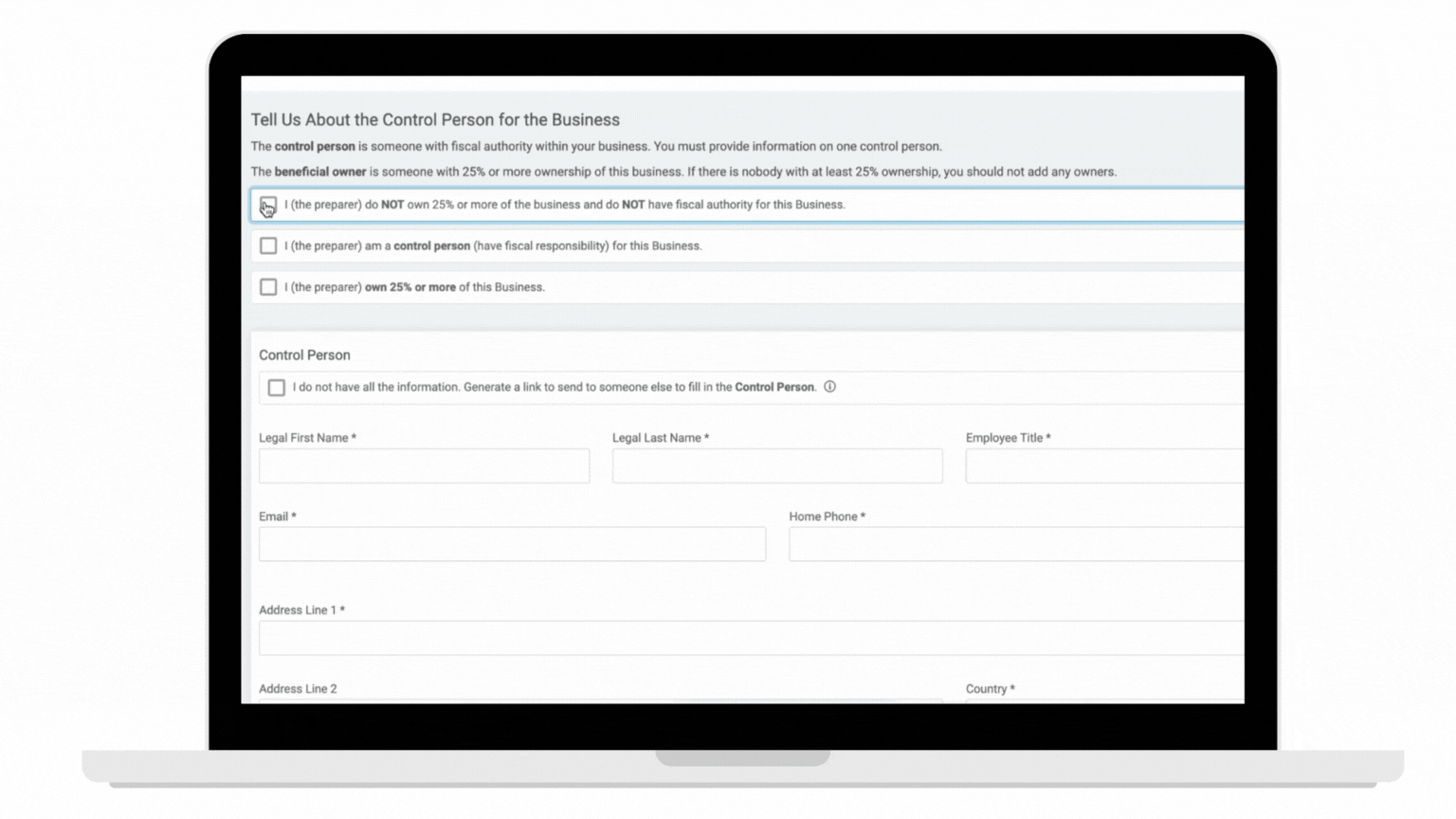Click the 'Employee Title *' label
This screenshot has width=1456, height=819.
tap(1009, 438)
